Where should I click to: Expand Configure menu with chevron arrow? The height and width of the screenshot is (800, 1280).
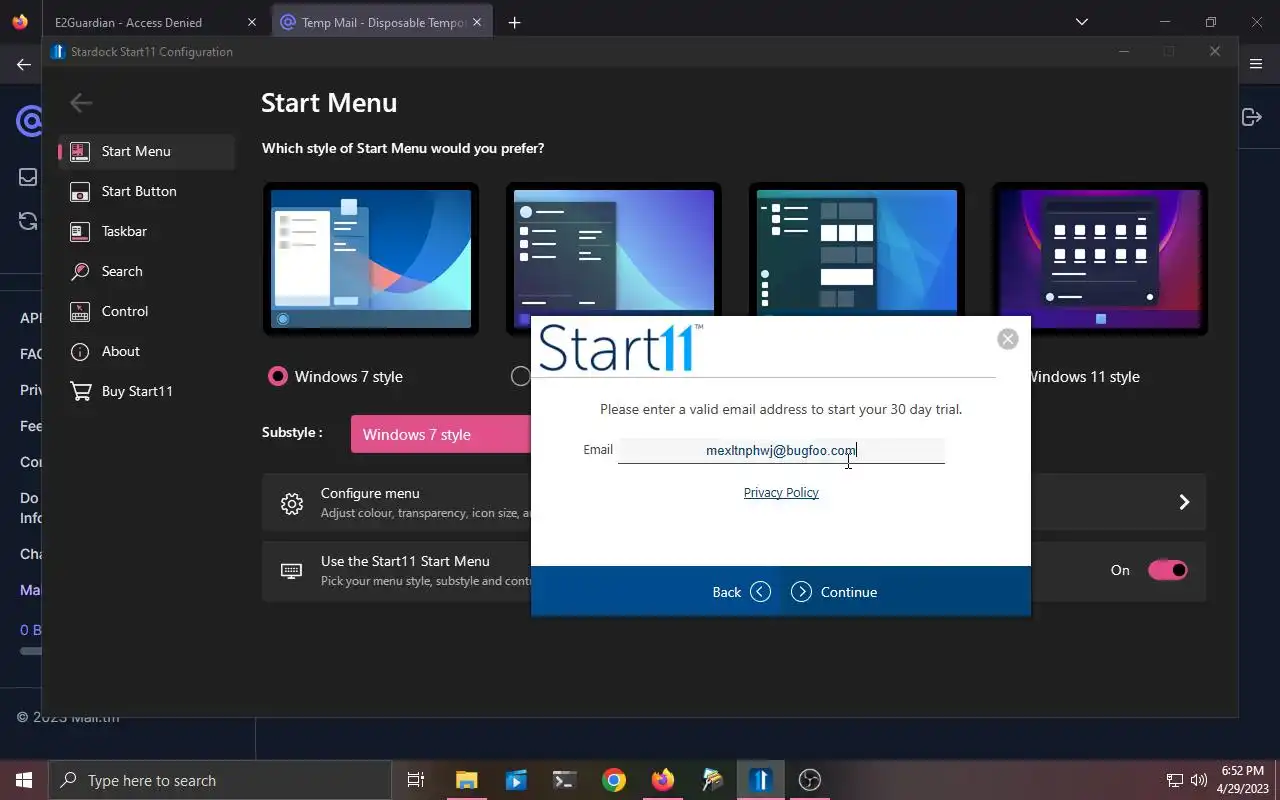click(x=1184, y=502)
